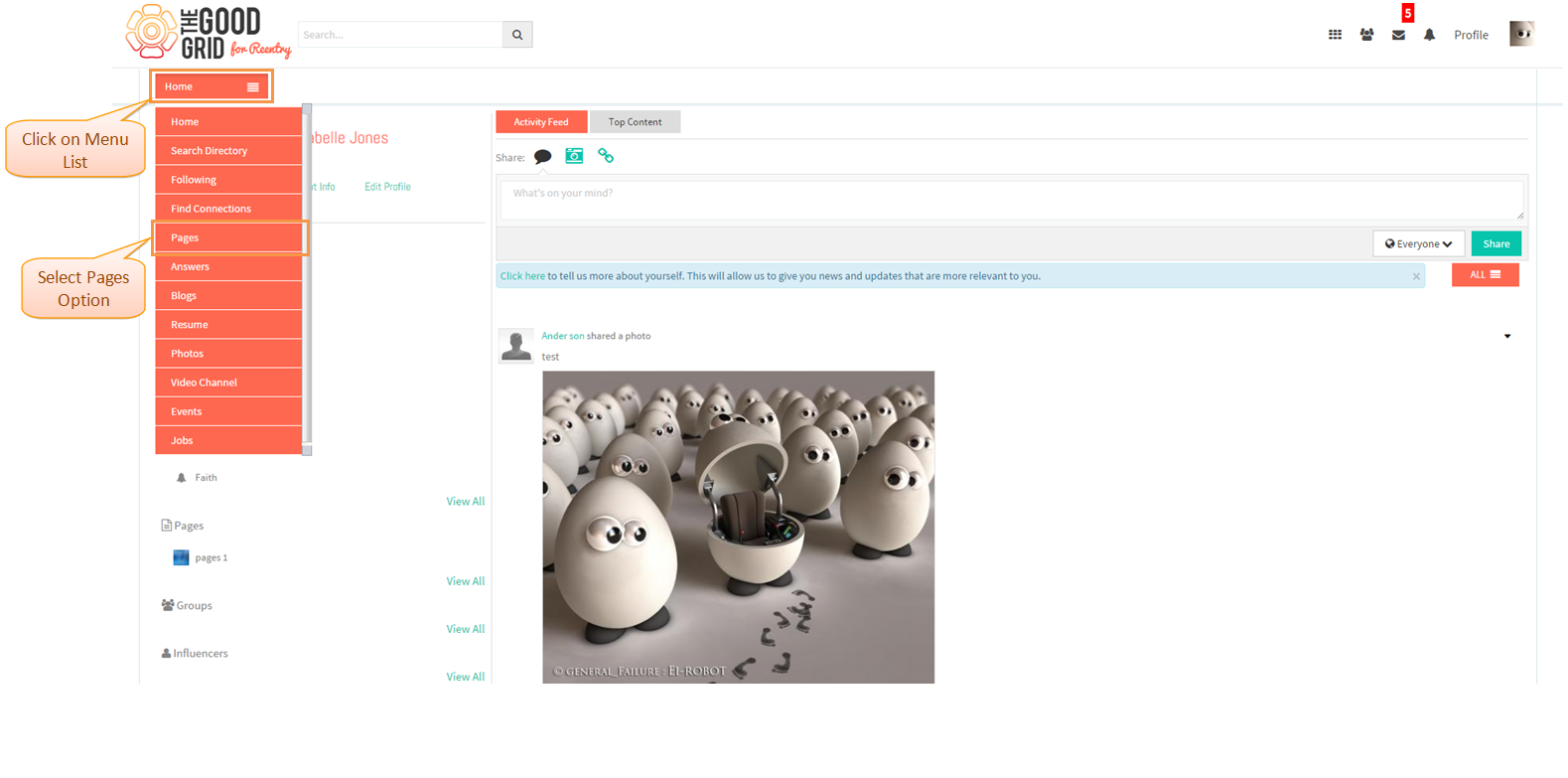Click the pages 1 thumbnail icon
The height and width of the screenshot is (778, 1568).
tap(181, 557)
